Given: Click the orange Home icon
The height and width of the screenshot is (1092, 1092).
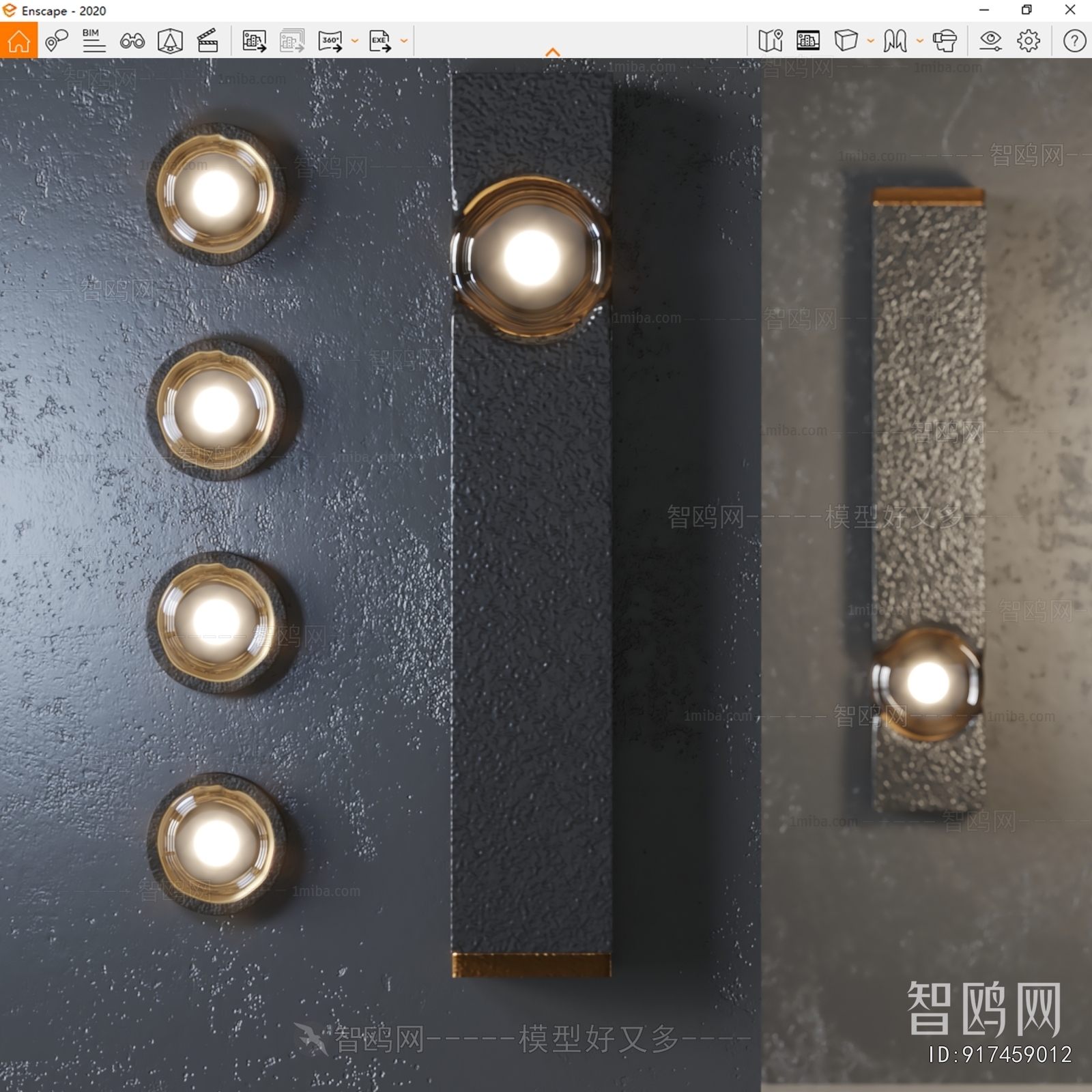Looking at the screenshot, I should [18, 40].
